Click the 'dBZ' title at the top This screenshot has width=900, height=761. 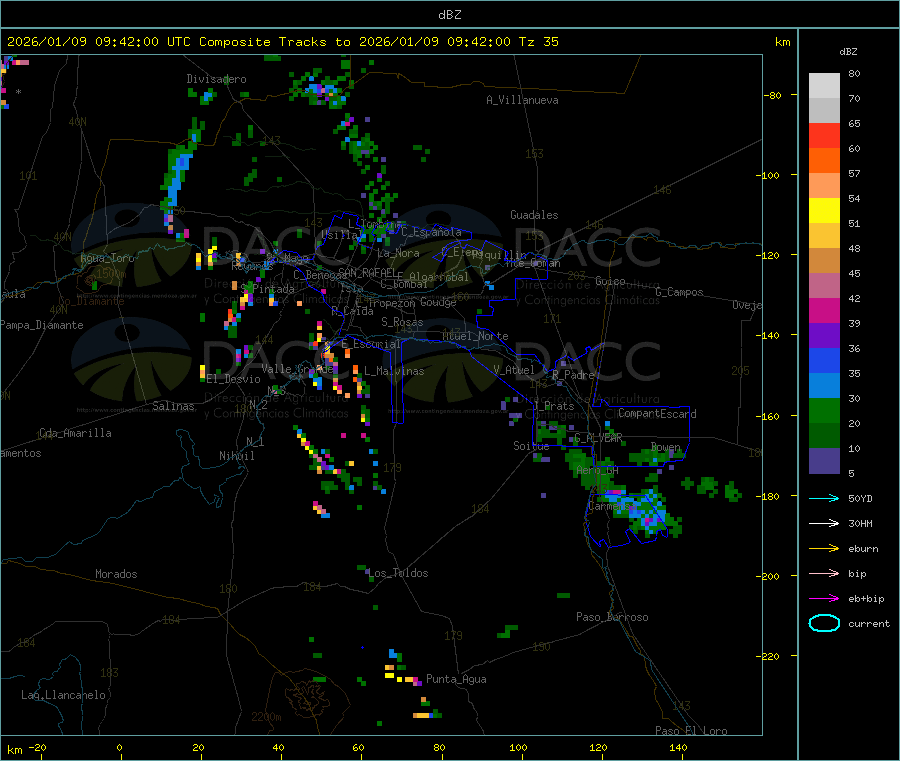click(449, 15)
